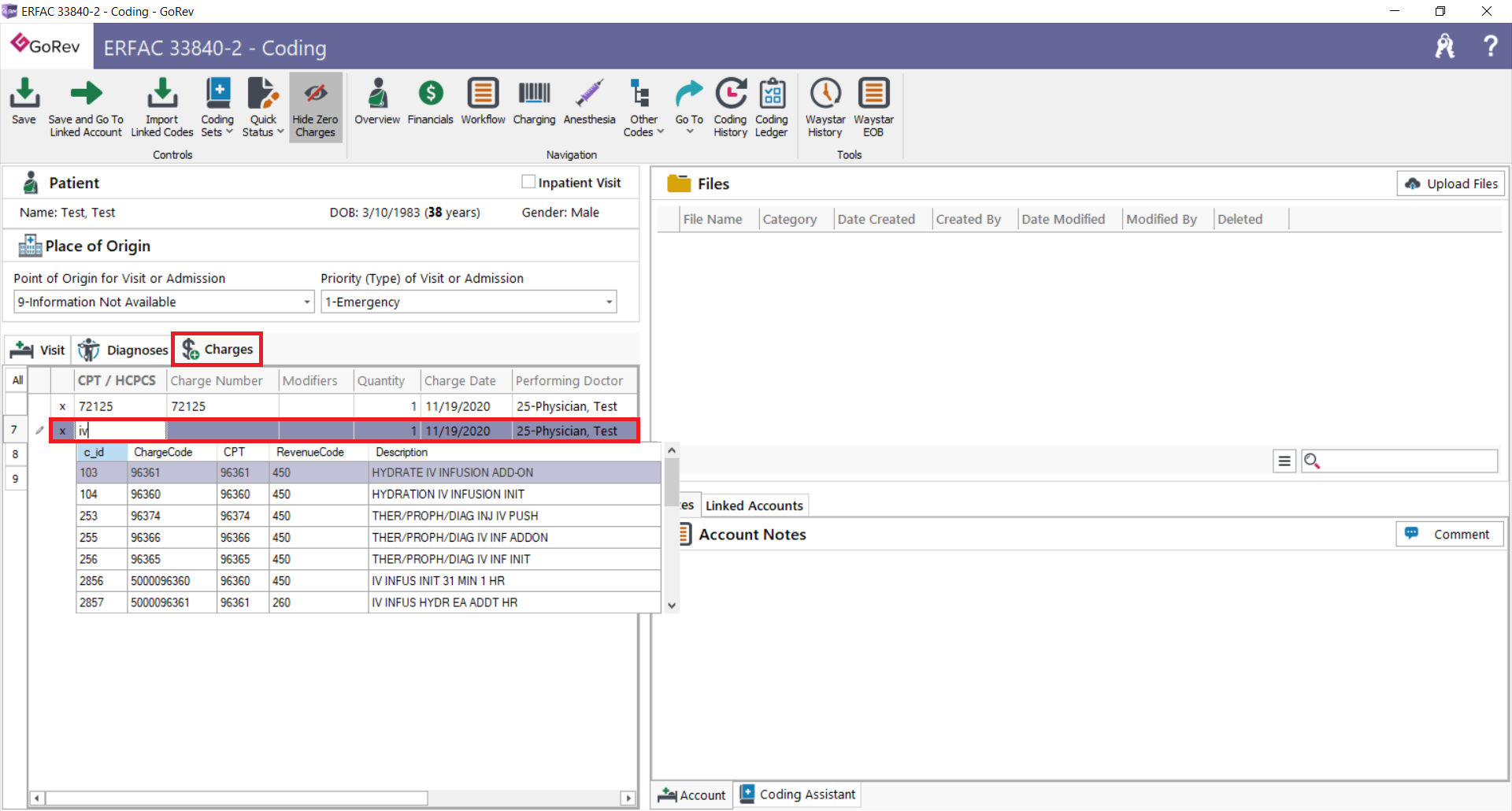The width and height of the screenshot is (1512, 811).
Task: Open the Quick Status dropdown
Action: [263, 108]
